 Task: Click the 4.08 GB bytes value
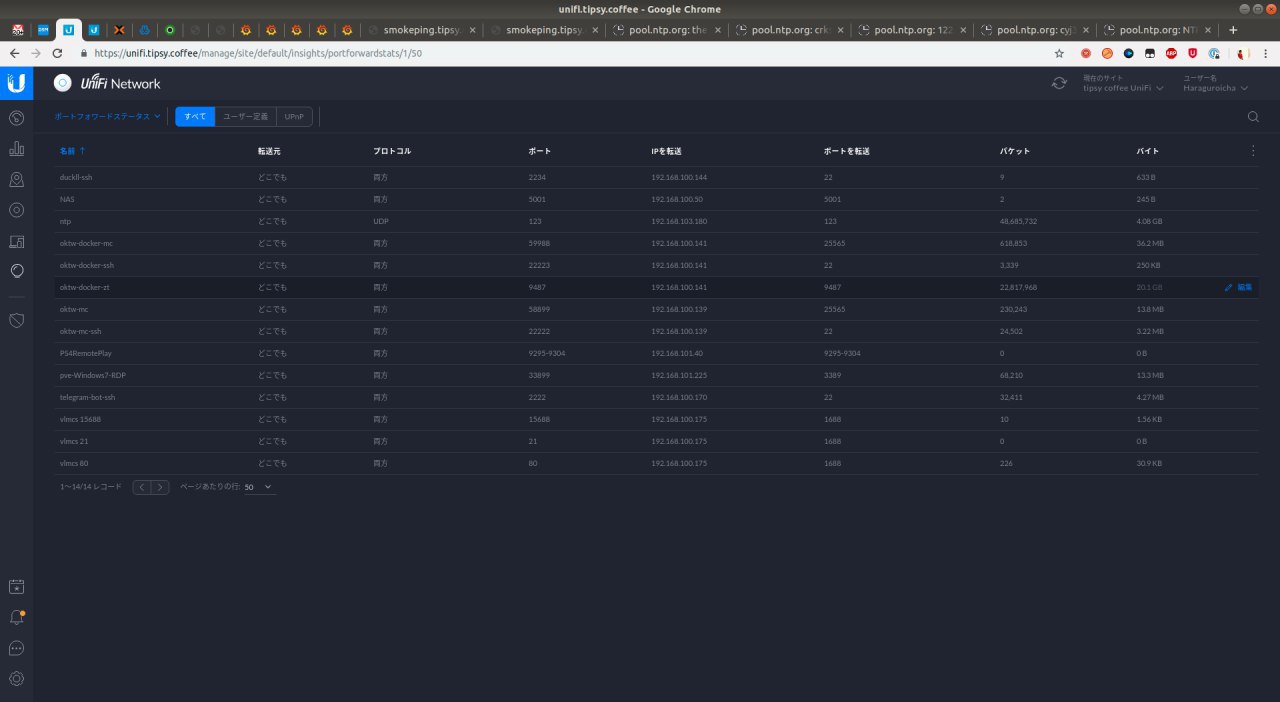[x=1150, y=221]
